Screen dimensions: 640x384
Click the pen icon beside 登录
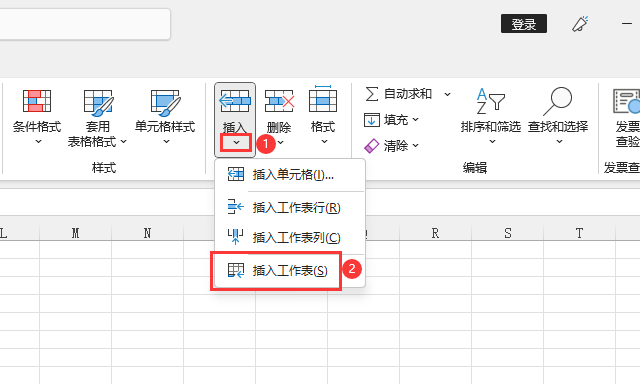click(x=580, y=24)
